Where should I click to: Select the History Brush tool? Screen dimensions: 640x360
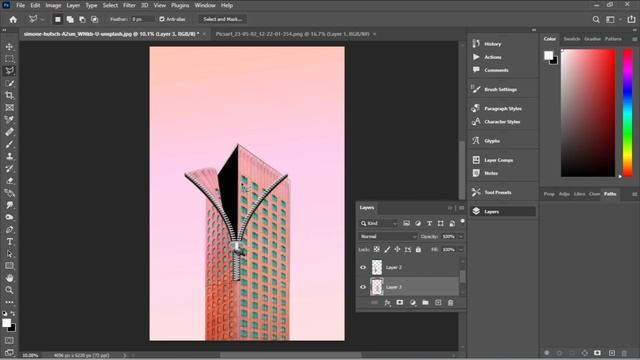click(9, 169)
